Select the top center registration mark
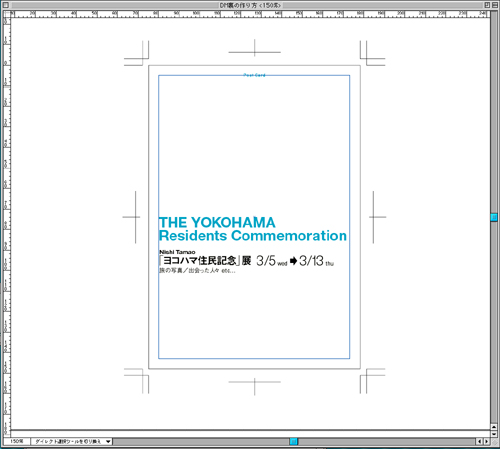Image resolution: width=500 pixels, height=449 pixels. [x=254, y=52]
